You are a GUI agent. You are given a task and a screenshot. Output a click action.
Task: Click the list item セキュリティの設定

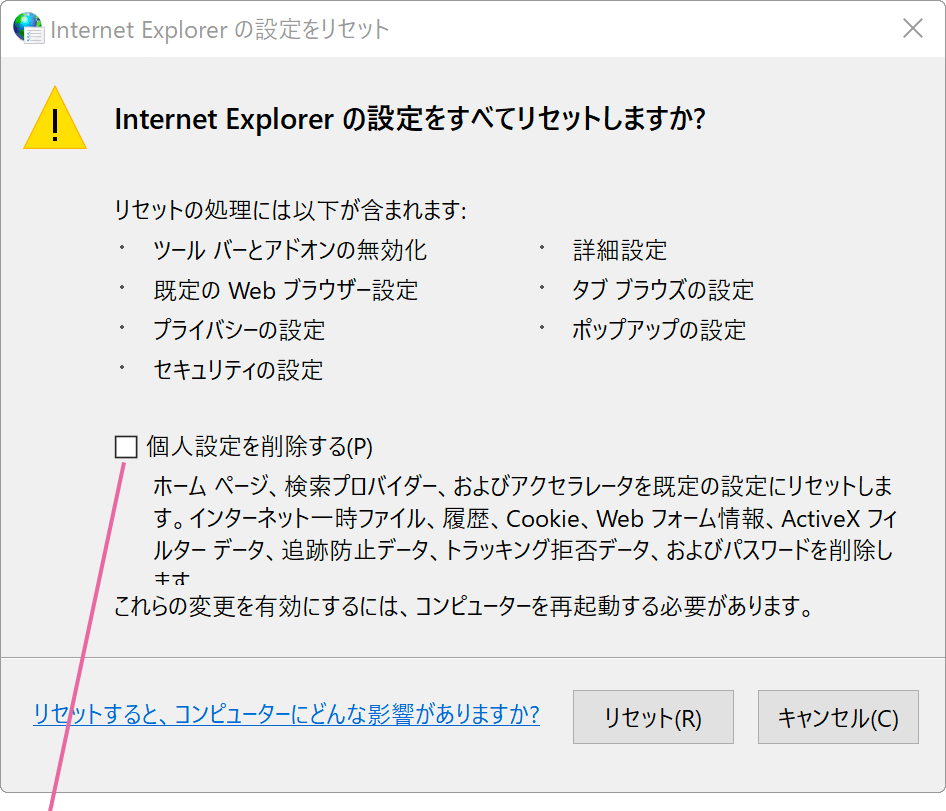[238, 370]
